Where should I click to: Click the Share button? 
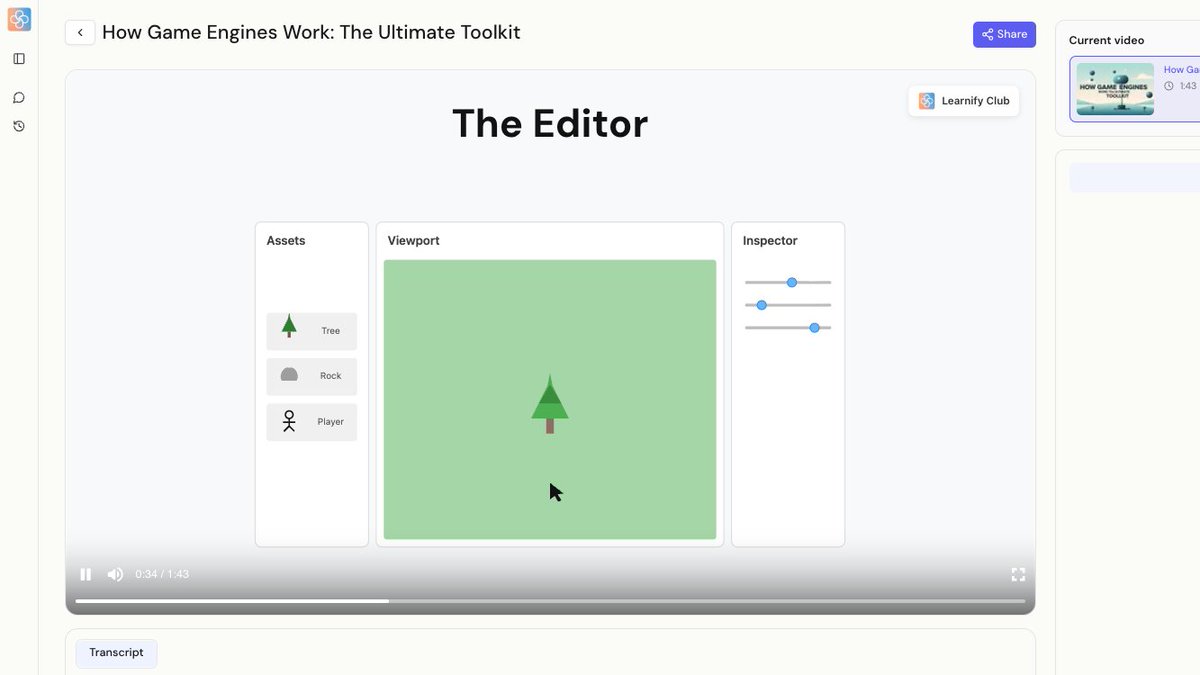coord(1004,34)
